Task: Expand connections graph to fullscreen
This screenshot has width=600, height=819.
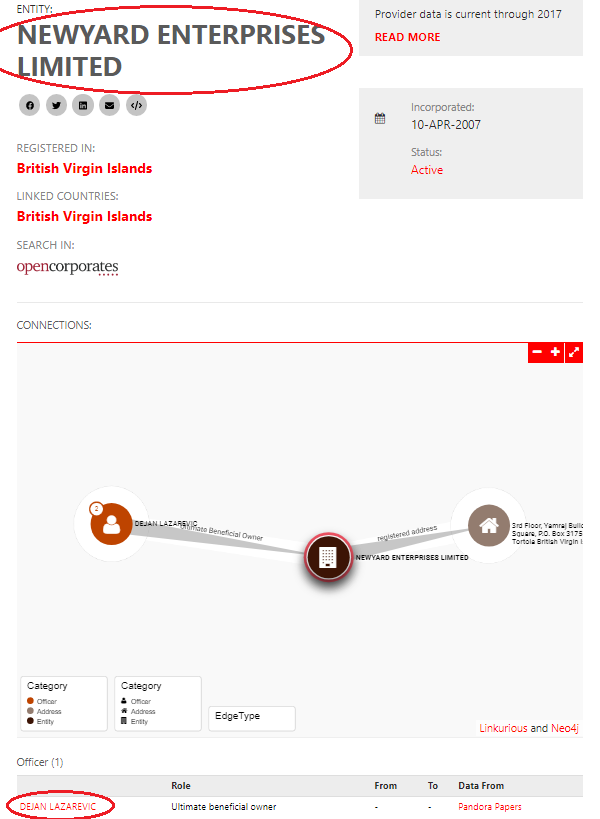Action: 574,353
